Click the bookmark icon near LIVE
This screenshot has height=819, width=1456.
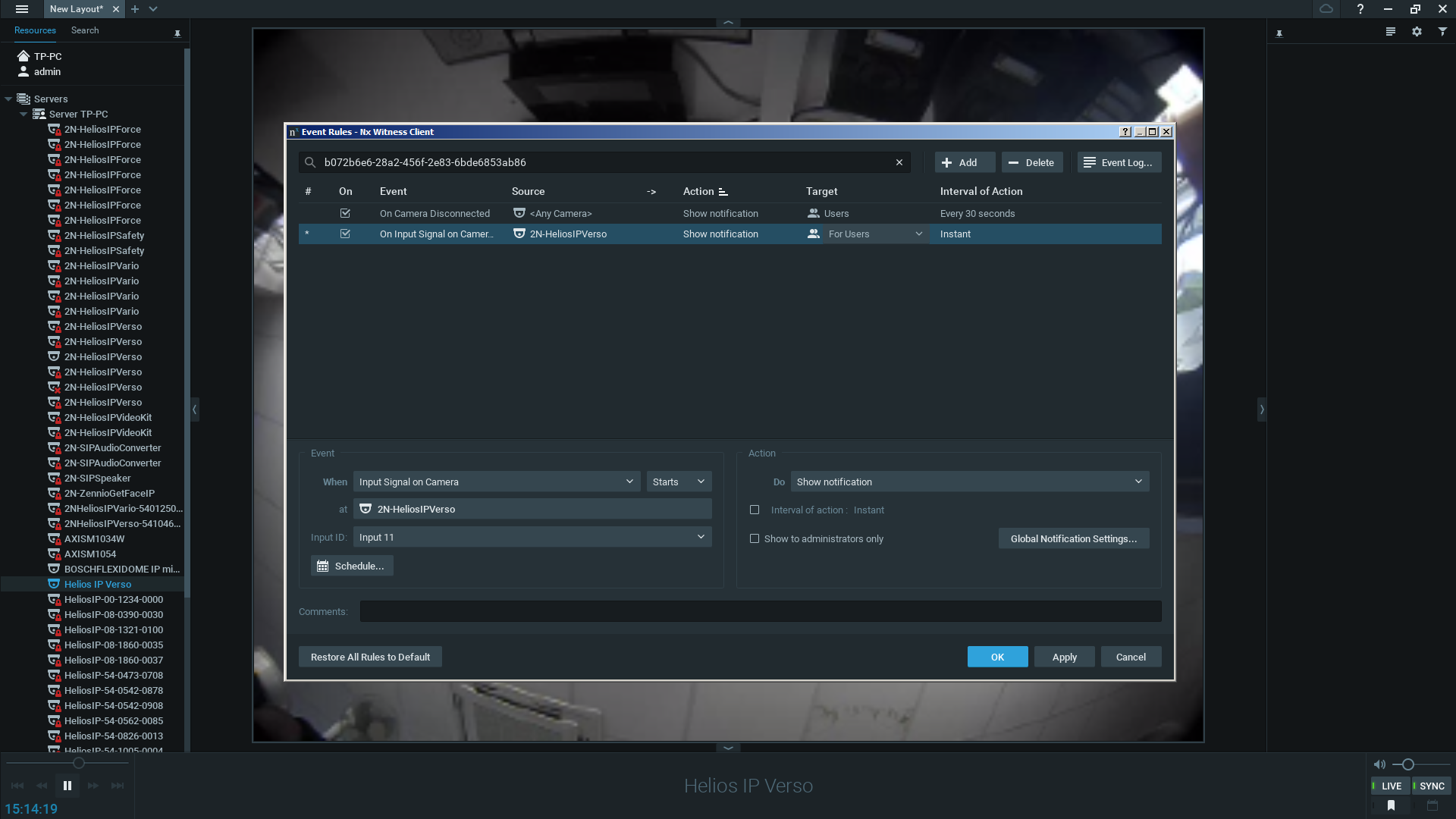(x=1391, y=805)
